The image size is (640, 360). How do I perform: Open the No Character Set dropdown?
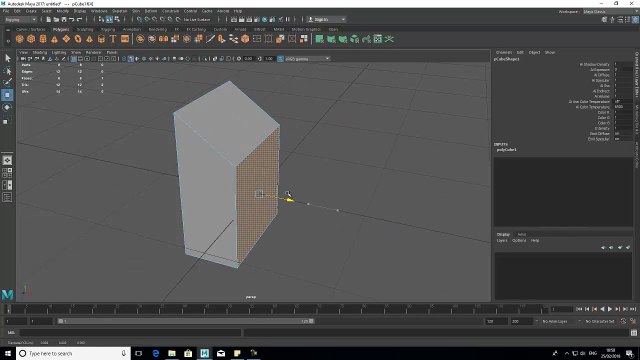click(x=600, y=321)
